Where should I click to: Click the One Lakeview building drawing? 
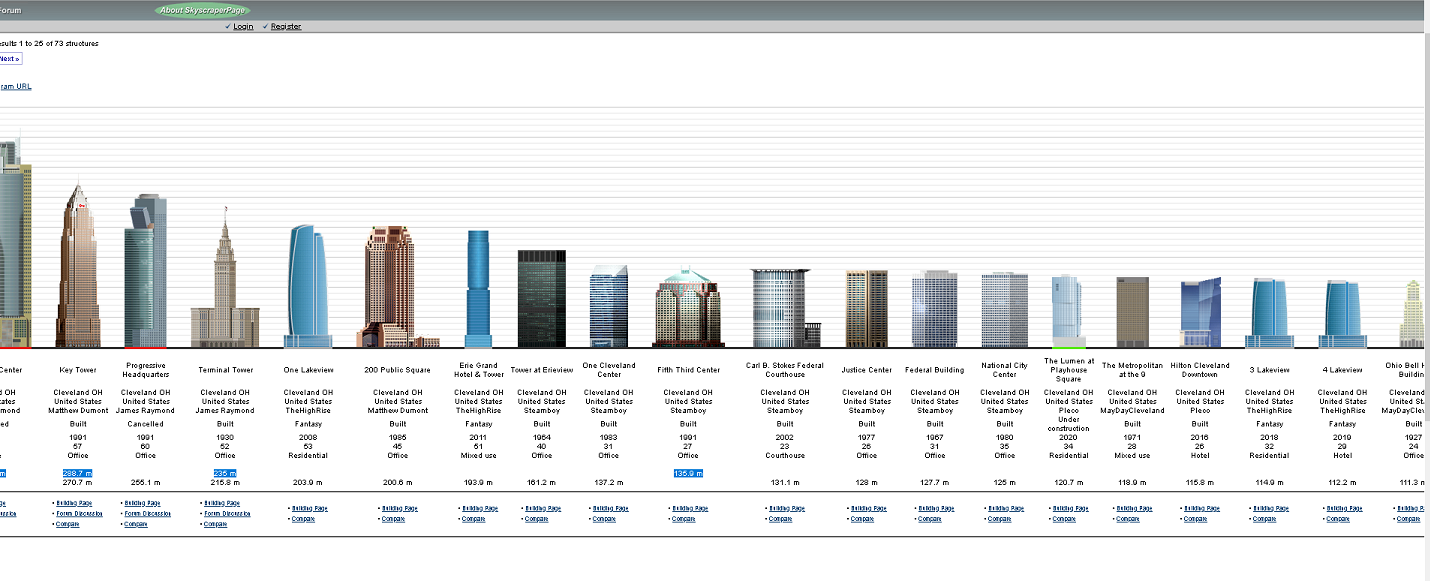tap(307, 286)
